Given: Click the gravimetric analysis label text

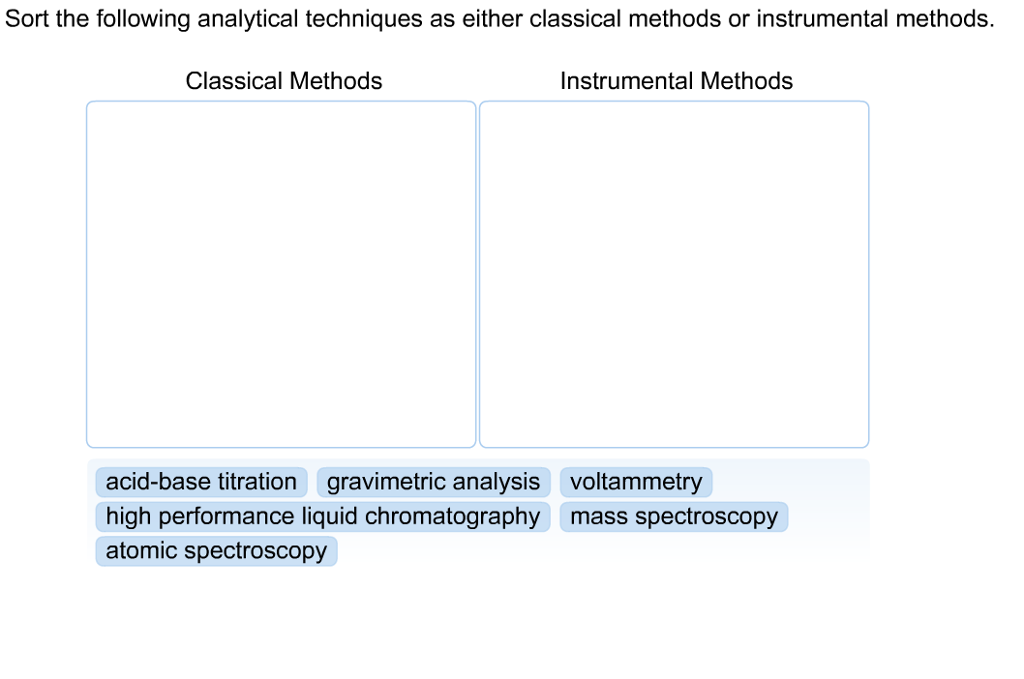Looking at the screenshot, I should (432, 482).
